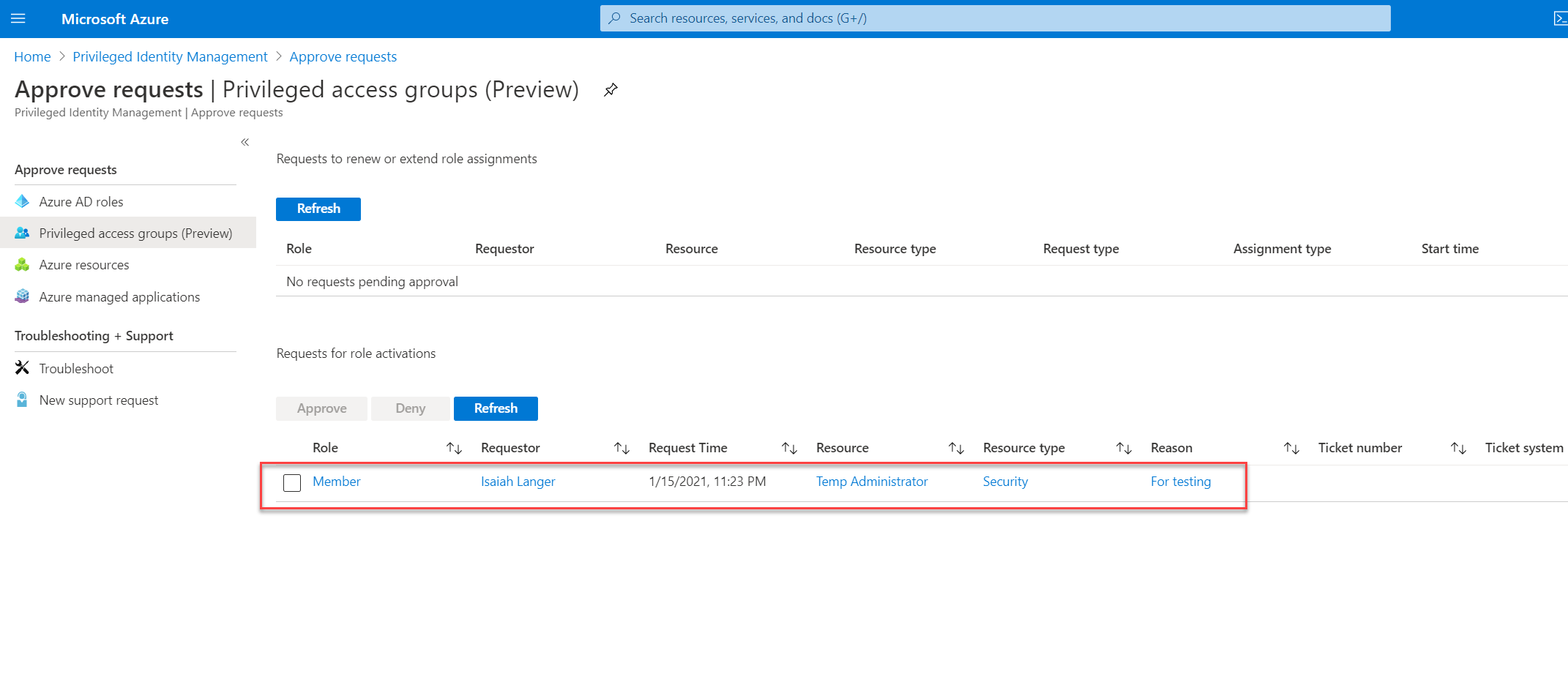
Task: Collapse the left navigation pane
Action: (244, 142)
